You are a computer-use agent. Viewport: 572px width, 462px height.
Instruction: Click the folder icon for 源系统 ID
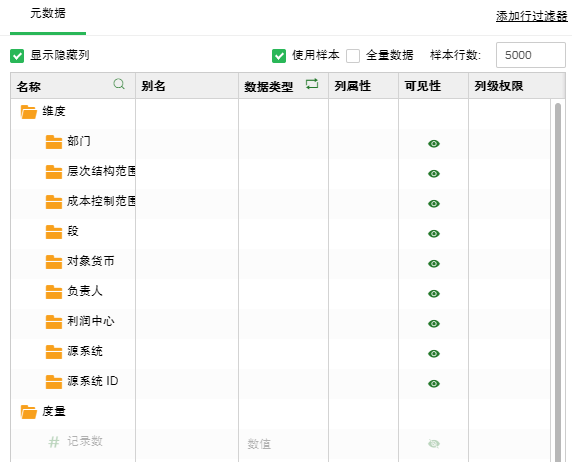[54, 382]
